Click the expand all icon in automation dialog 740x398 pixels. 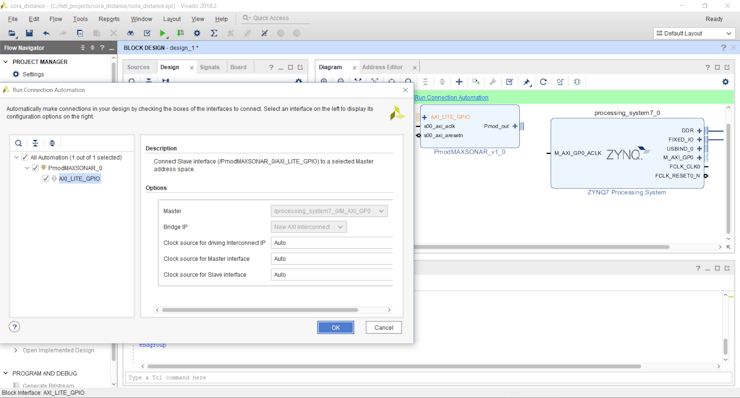pyautogui.click(x=52, y=143)
